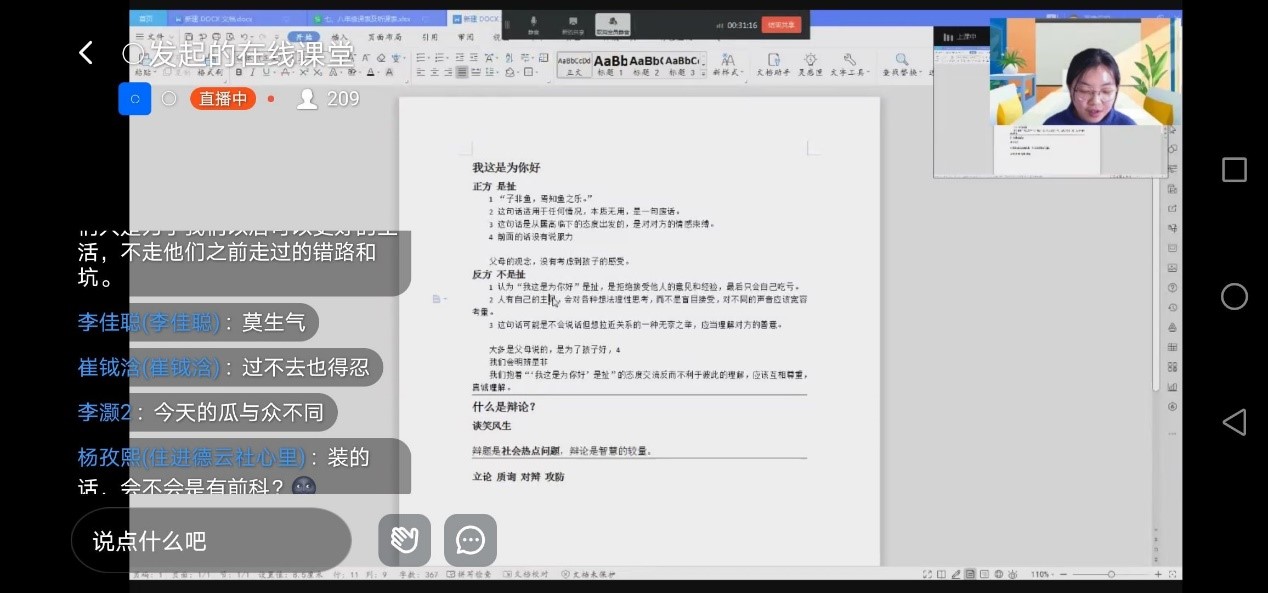Open the 灵感 lightbulb tool
This screenshot has height=593, width=1268.
click(810, 65)
